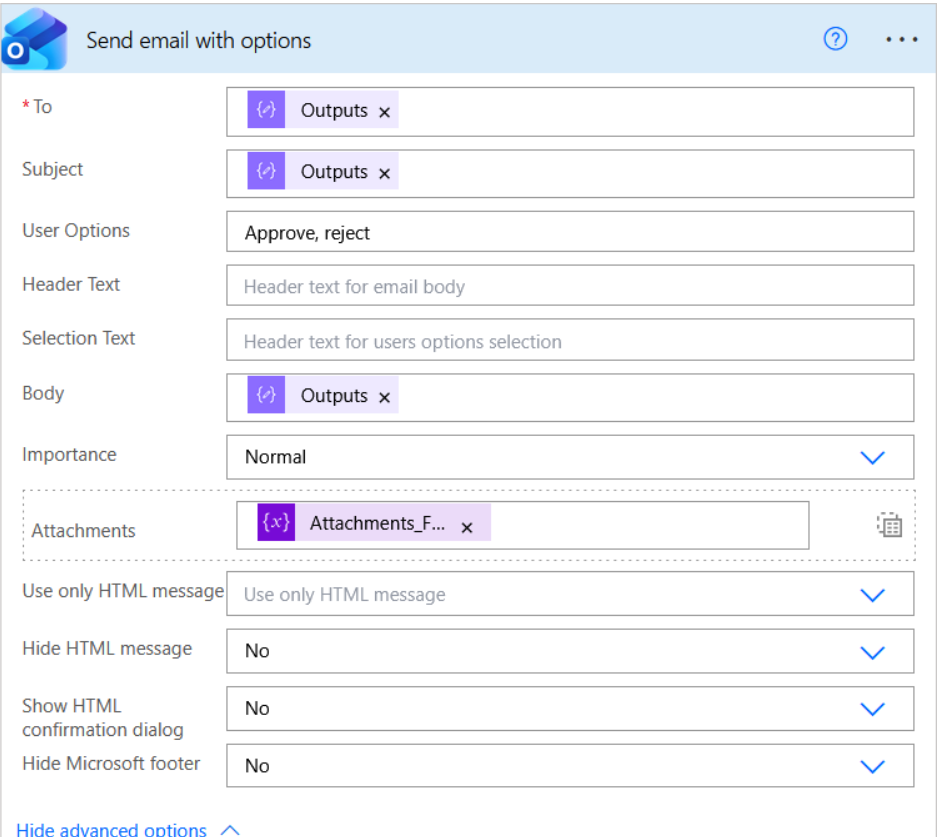Open the ellipsis more options menu
This screenshot has width=942, height=837.
point(901,40)
